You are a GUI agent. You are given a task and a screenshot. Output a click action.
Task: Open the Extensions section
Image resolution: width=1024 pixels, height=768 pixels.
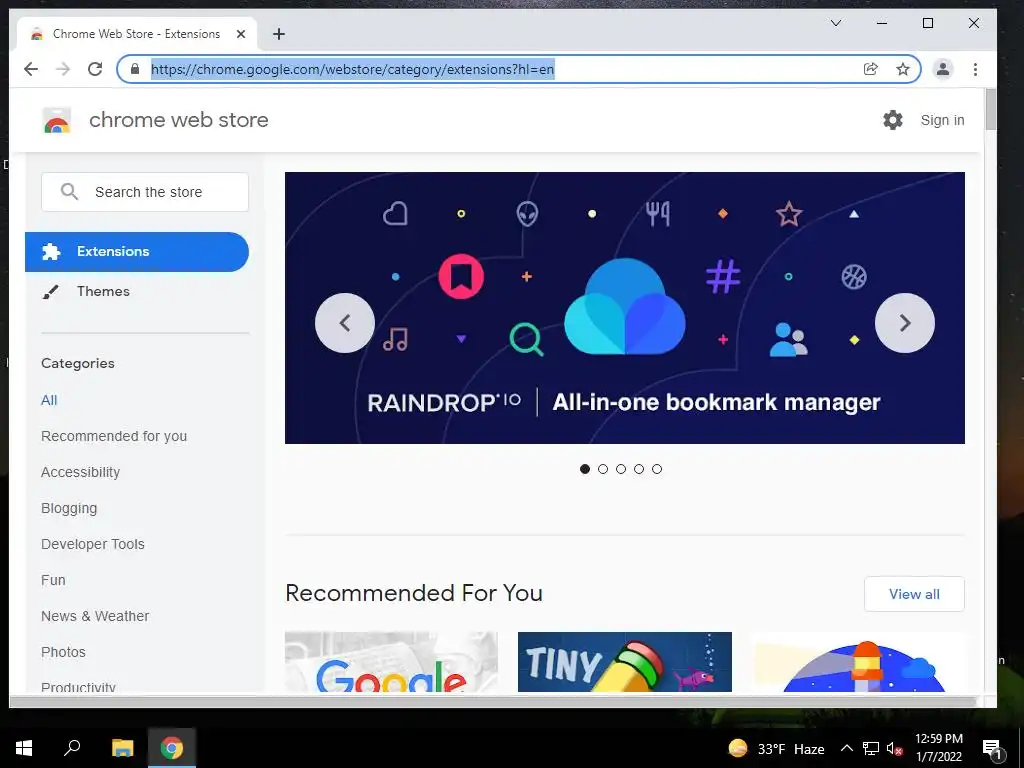[137, 251]
